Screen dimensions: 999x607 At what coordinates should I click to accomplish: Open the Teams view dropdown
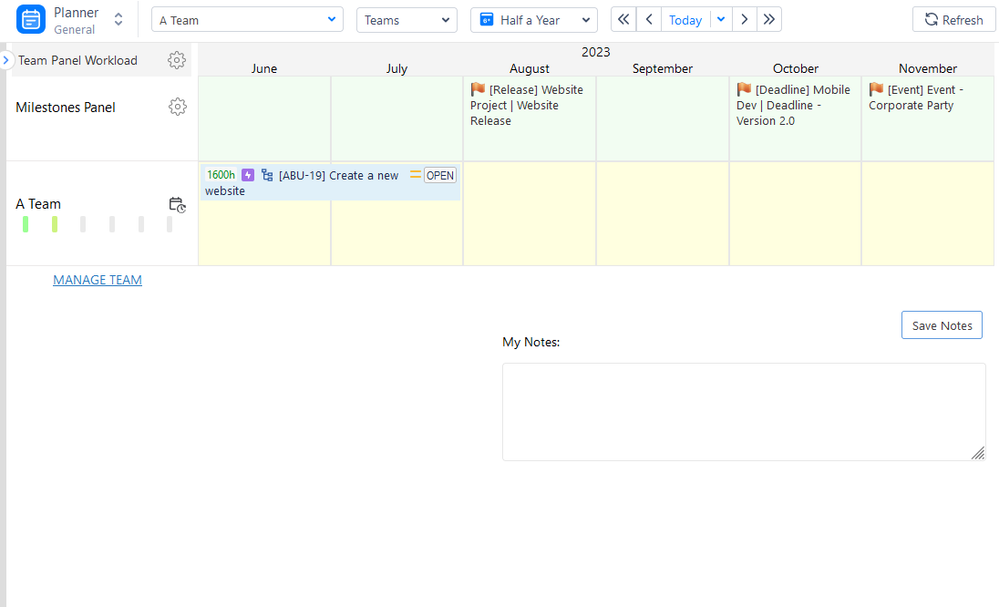406,20
